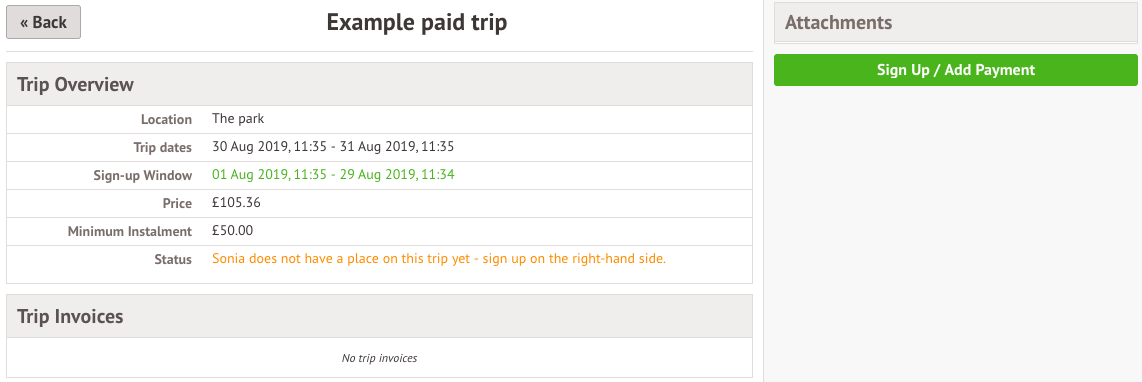Click the trip dates value text
The image size is (1142, 382).
(334, 147)
